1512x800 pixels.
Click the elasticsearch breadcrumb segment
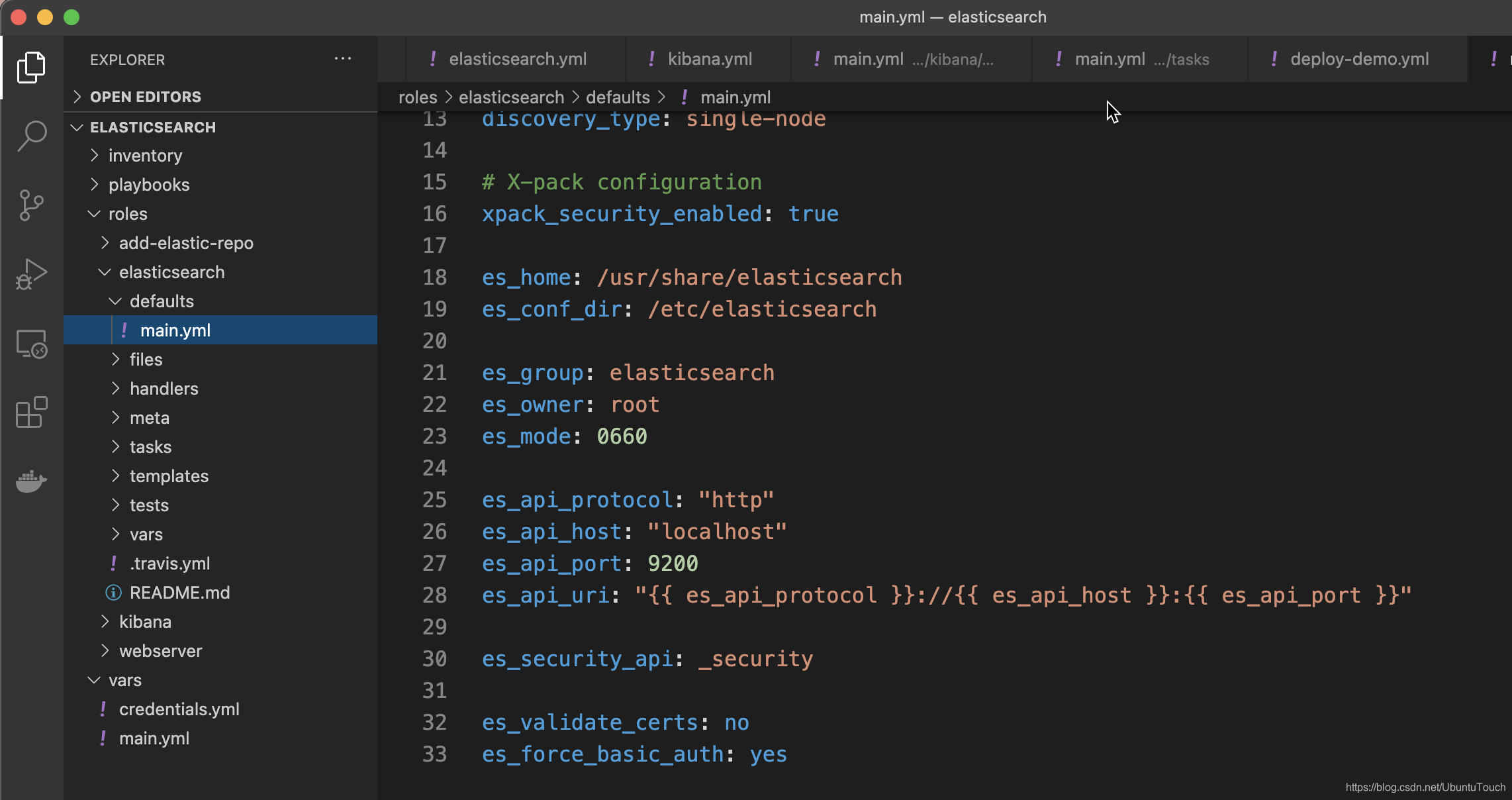pyautogui.click(x=511, y=97)
